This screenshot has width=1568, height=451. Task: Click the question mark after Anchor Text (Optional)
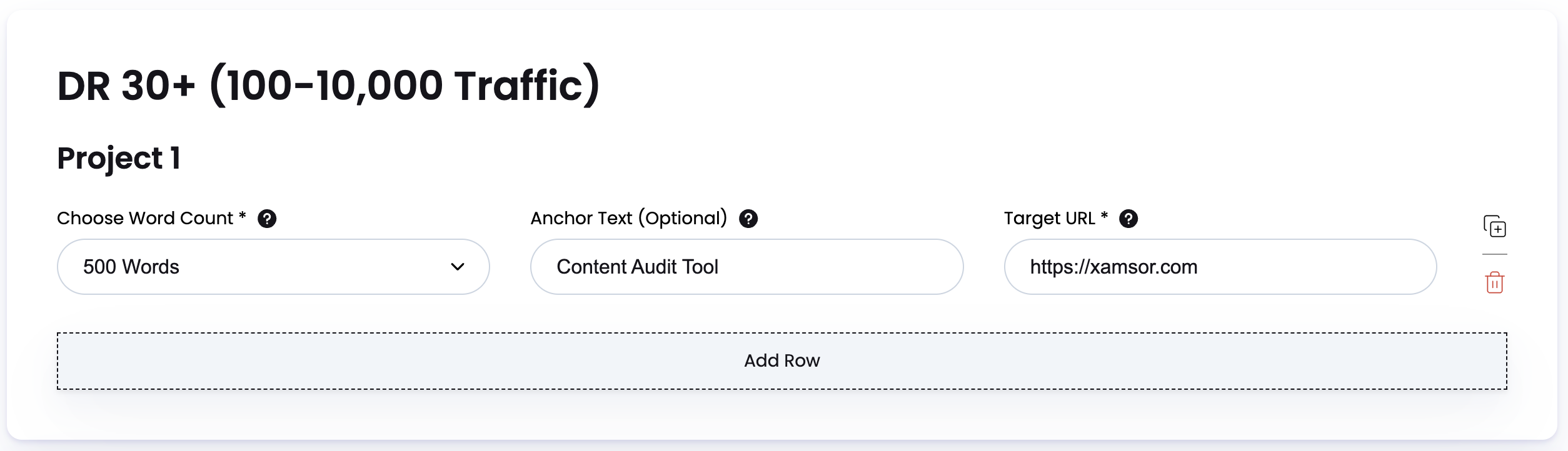(748, 218)
